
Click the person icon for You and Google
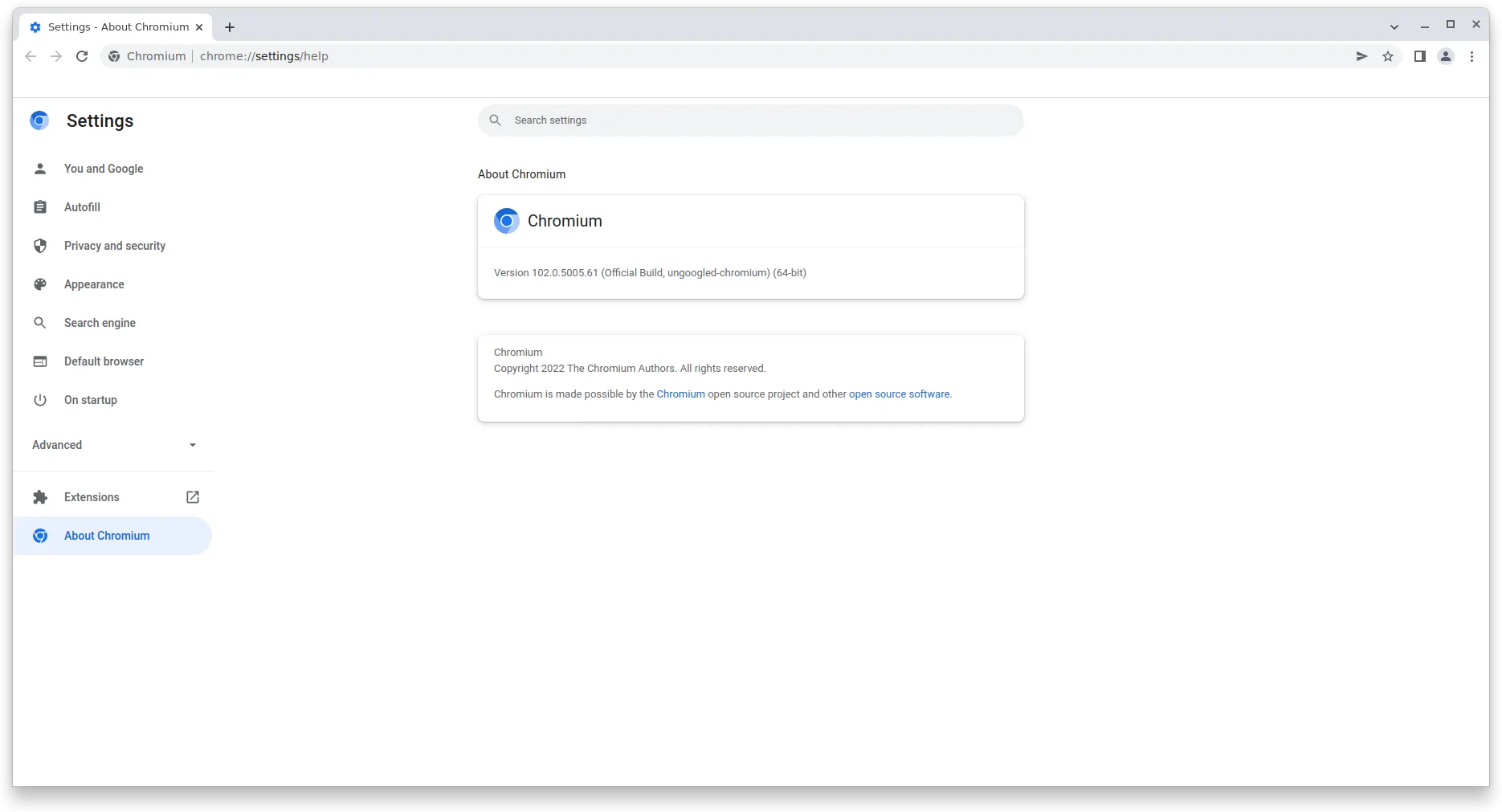tap(40, 169)
